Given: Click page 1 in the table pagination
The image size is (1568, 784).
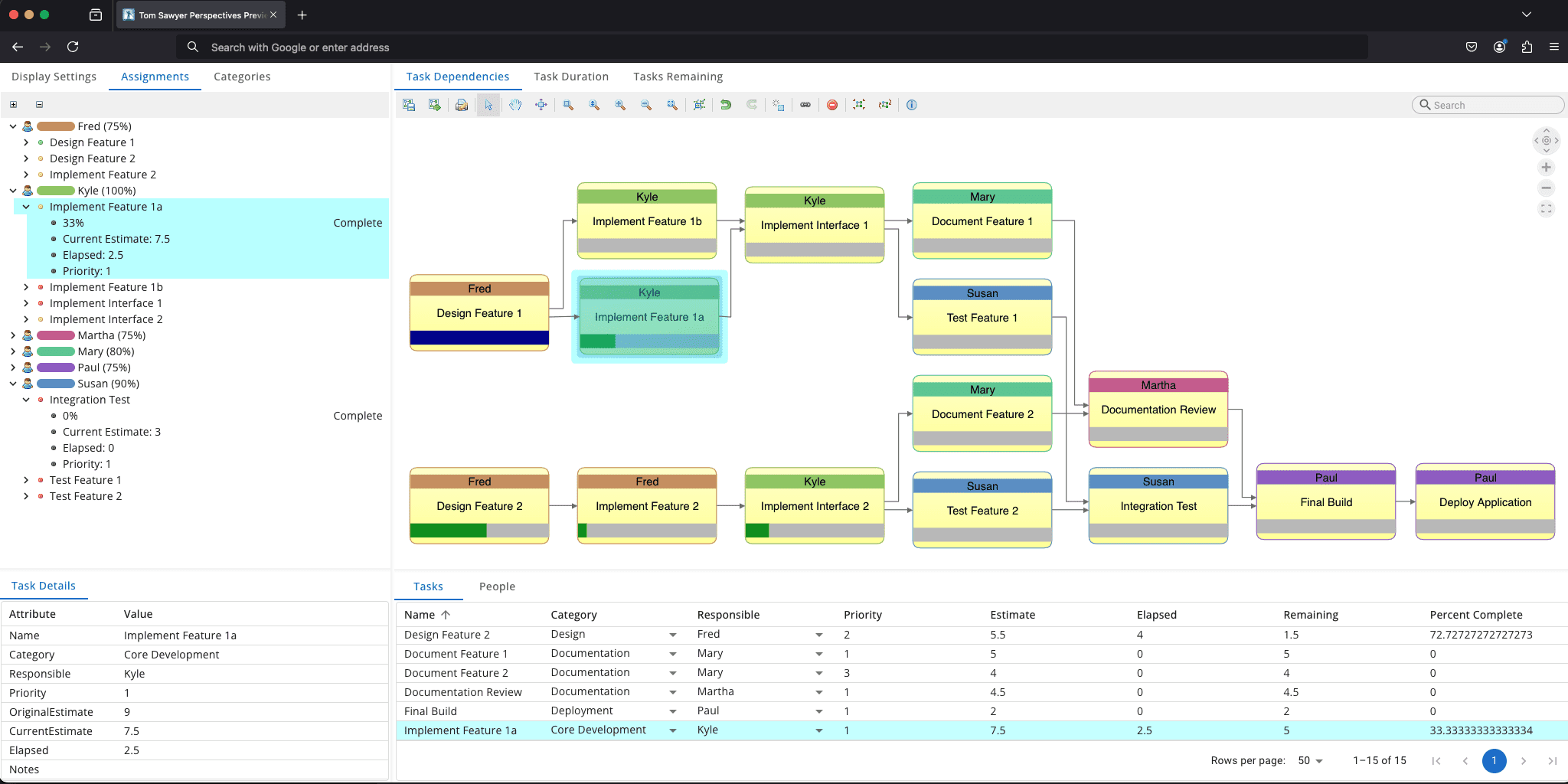Looking at the screenshot, I should tap(1494, 760).
